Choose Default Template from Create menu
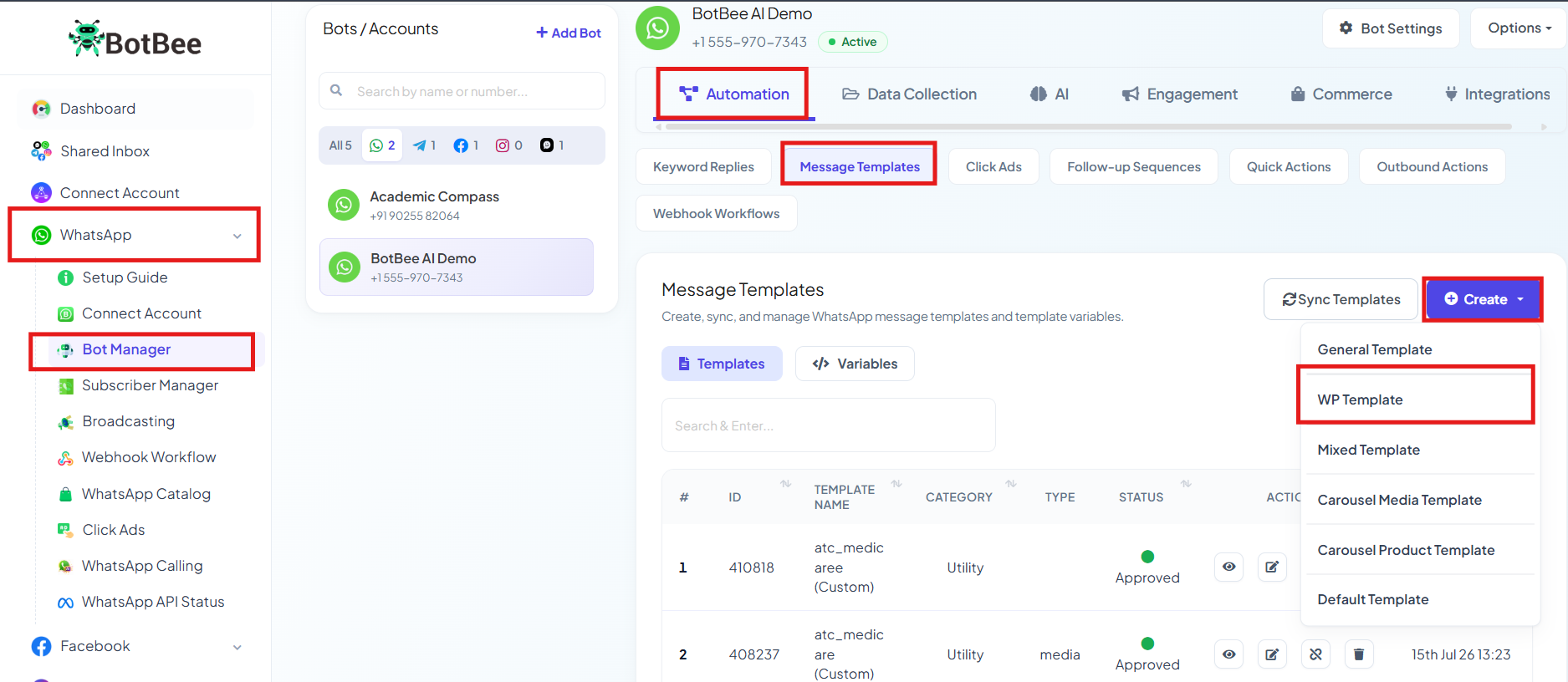 pos(1420,599)
